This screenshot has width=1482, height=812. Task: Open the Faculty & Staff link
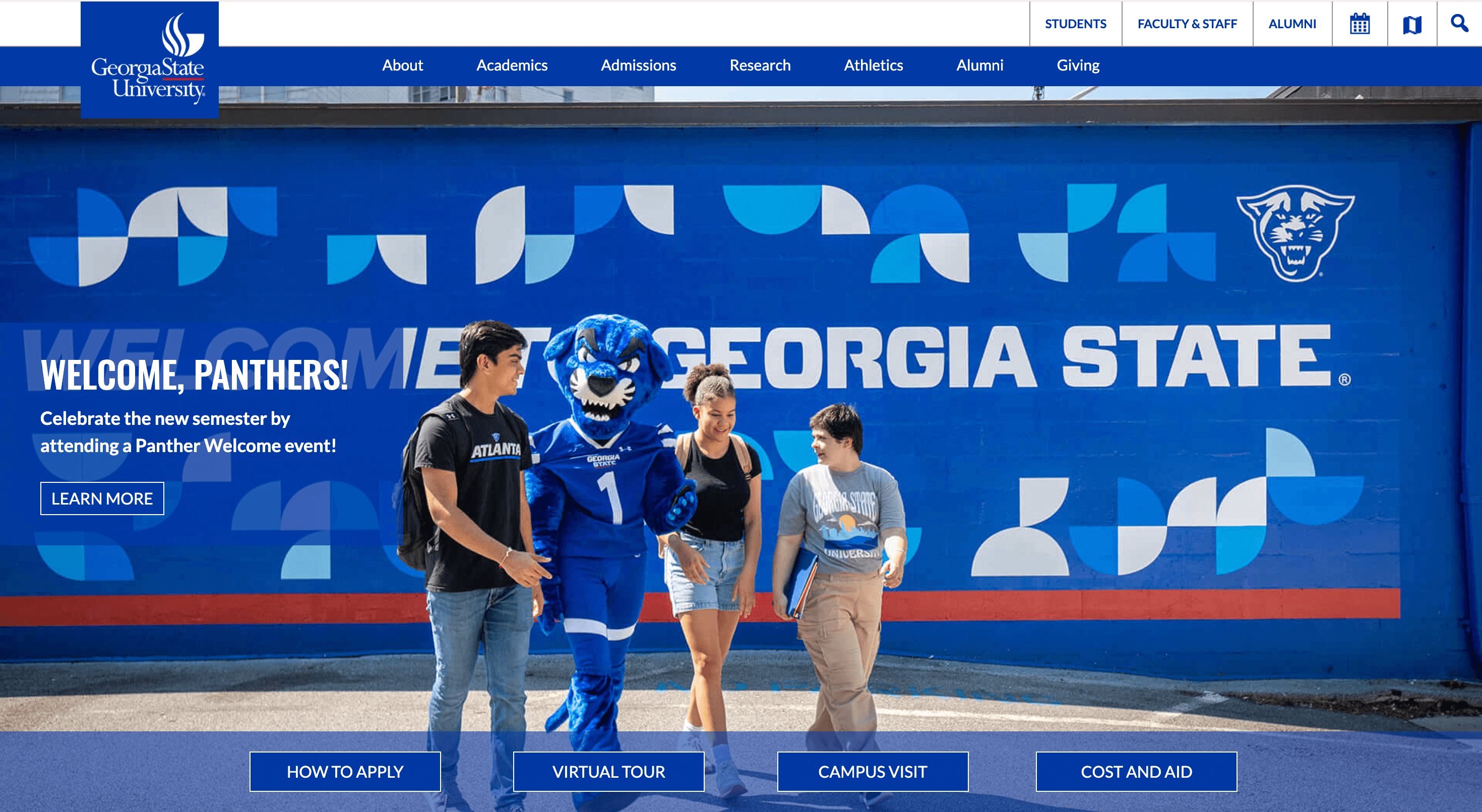(x=1187, y=24)
